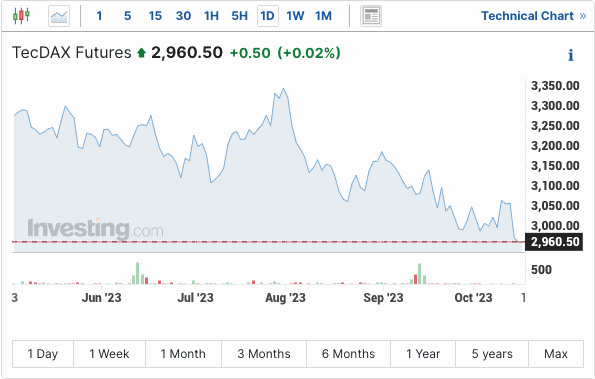Click the blue info icon

570,55
